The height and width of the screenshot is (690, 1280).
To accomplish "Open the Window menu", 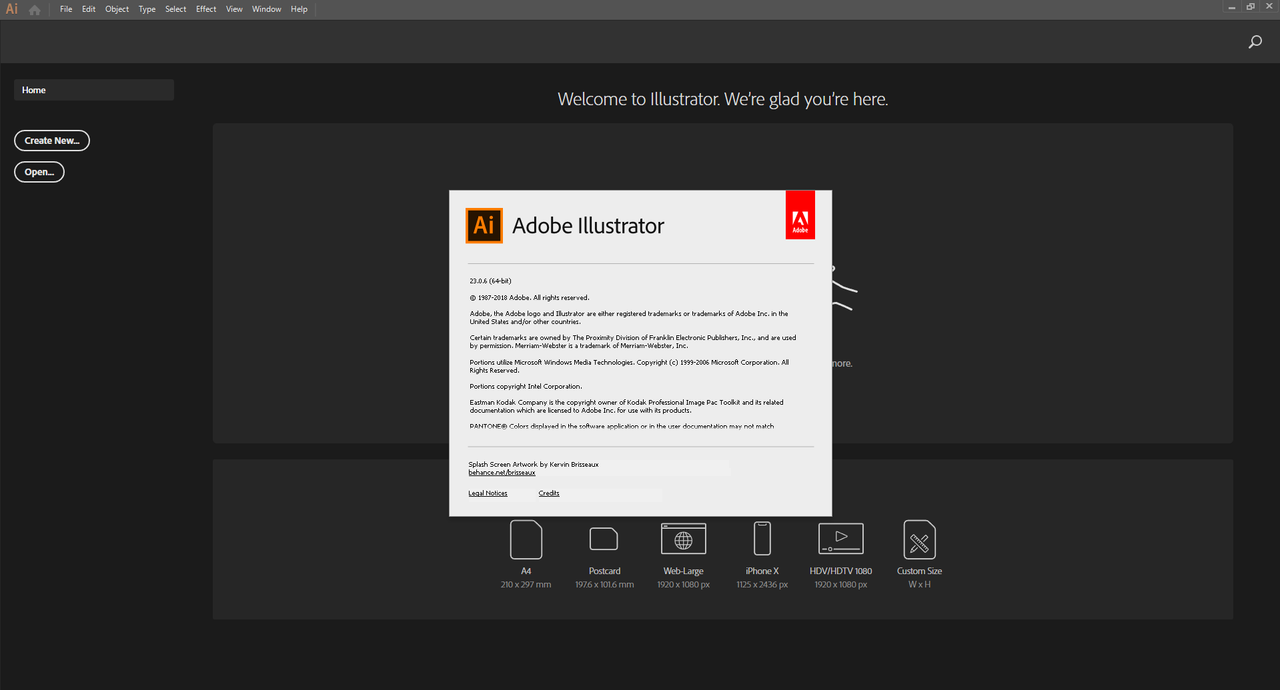I will [267, 9].
